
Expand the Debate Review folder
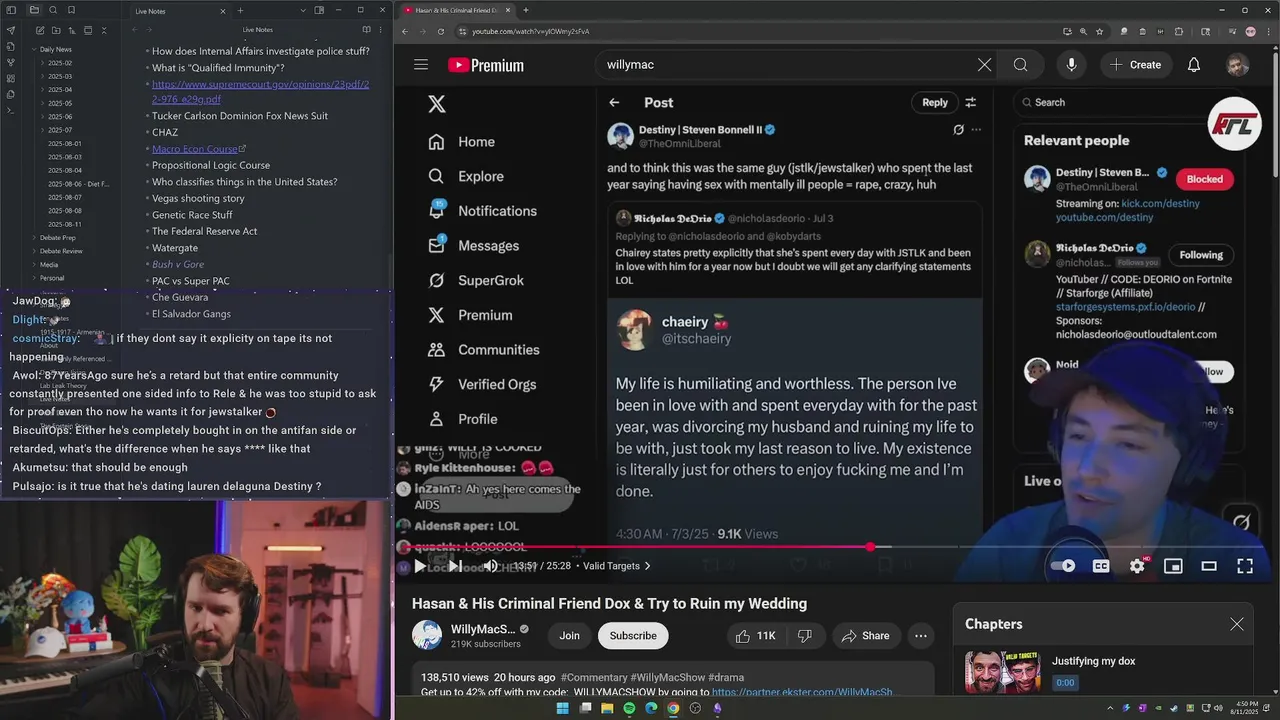61,251
